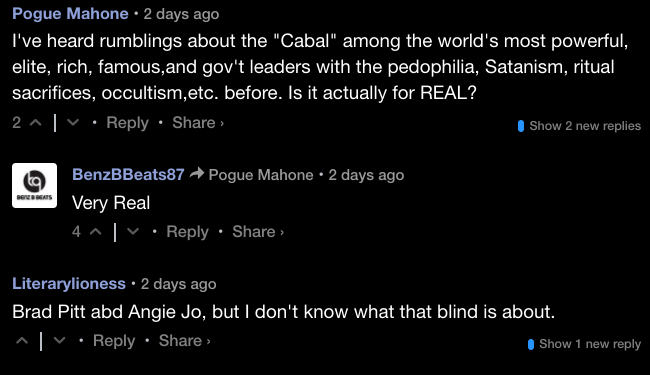Expand Share menu under "Very Real" reply
This screenshot has width=650, height=375.
(x=258, y=232)
